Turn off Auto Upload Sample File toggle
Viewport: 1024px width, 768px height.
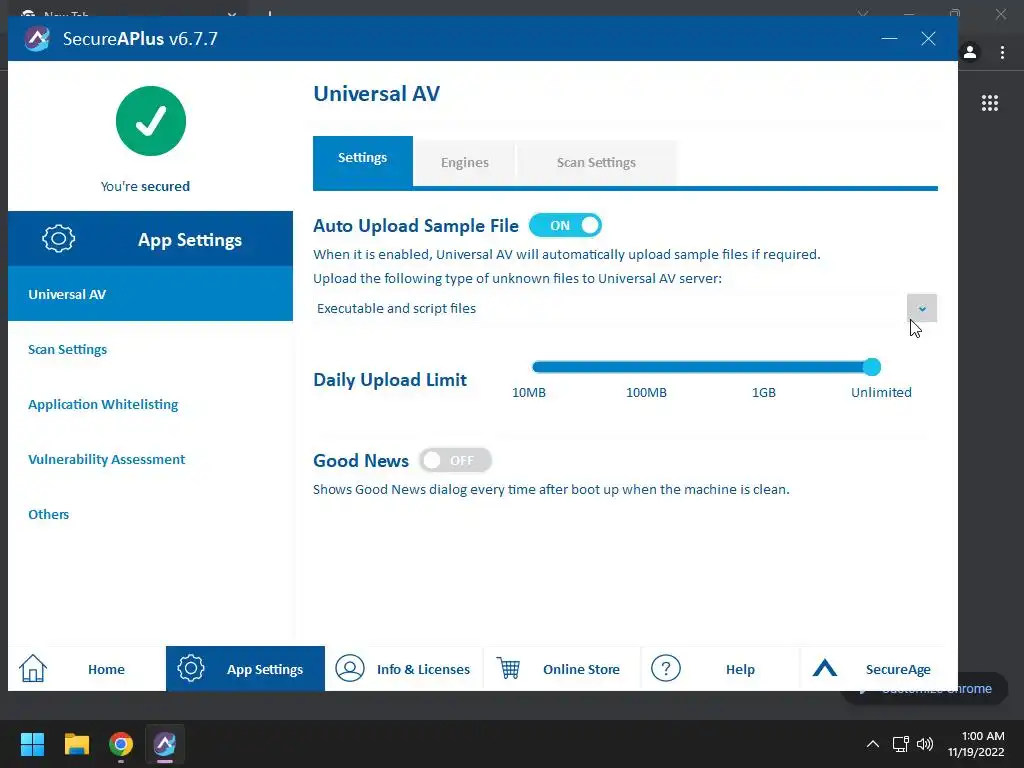pos(565,225)
